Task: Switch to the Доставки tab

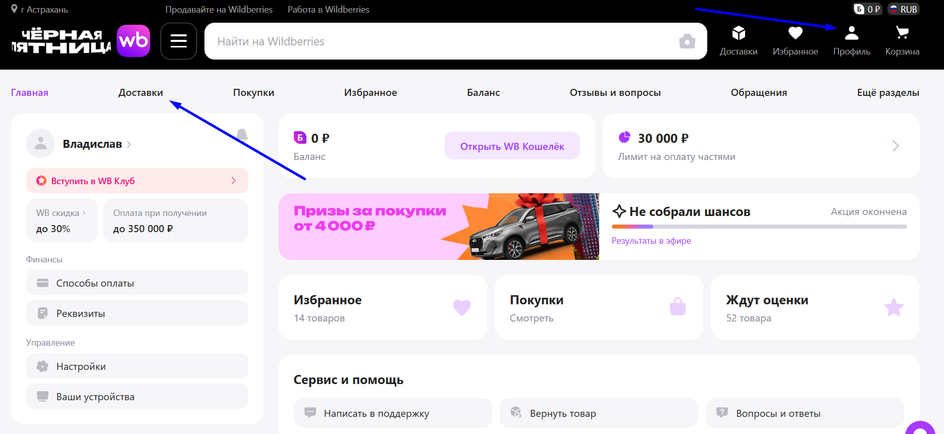Action: (x=140, y=93)
